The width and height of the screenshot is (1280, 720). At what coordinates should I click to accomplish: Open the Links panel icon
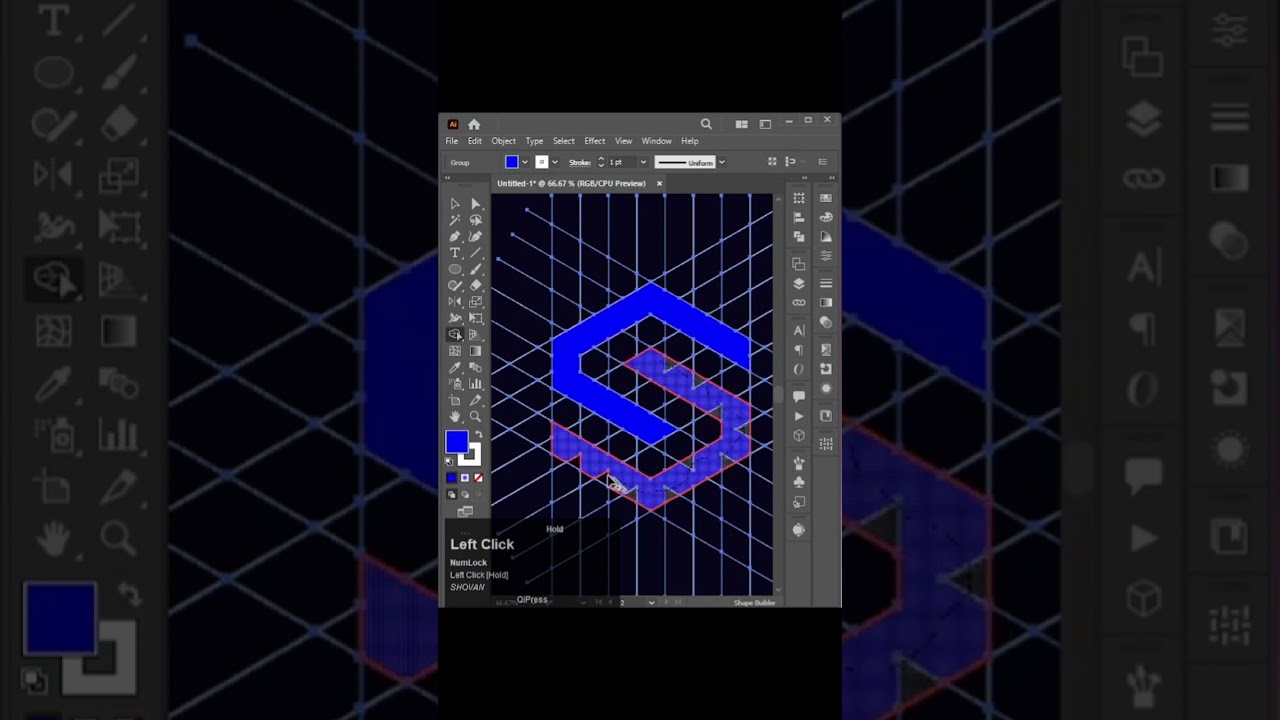798,302
